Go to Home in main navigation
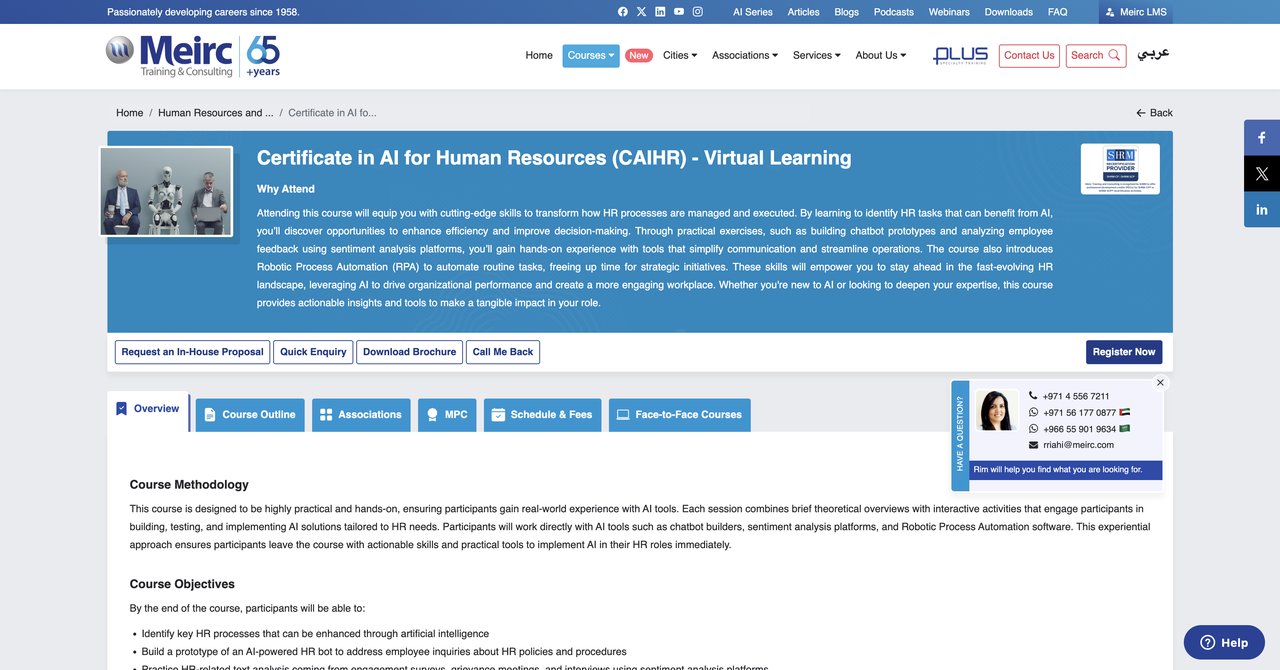 click(x=539, y=56)
